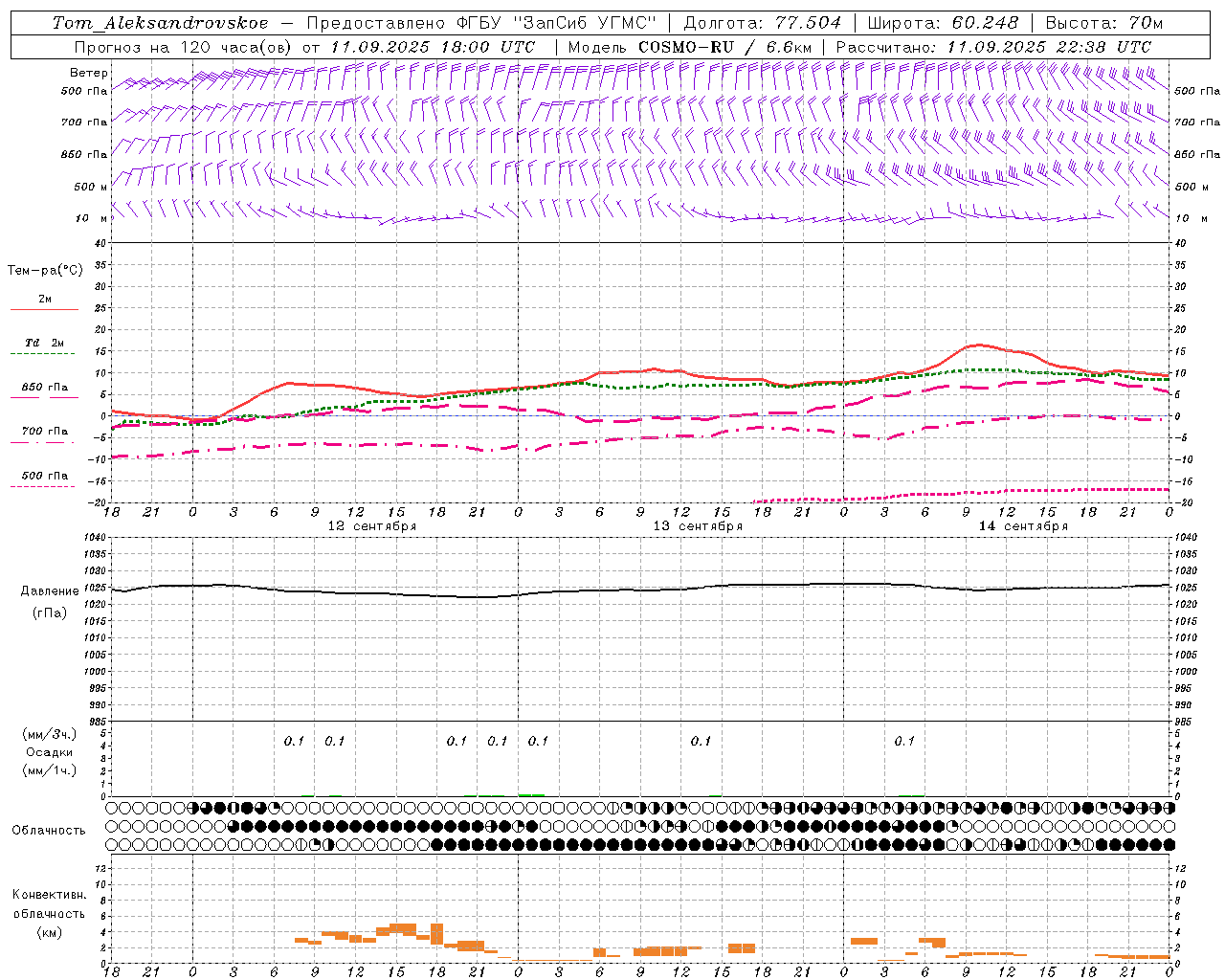Viewport: 1225px width, 980px height.
Task: Click the Облачность cloud cover label
Action: pyautogui.click(x=49, y=831)
